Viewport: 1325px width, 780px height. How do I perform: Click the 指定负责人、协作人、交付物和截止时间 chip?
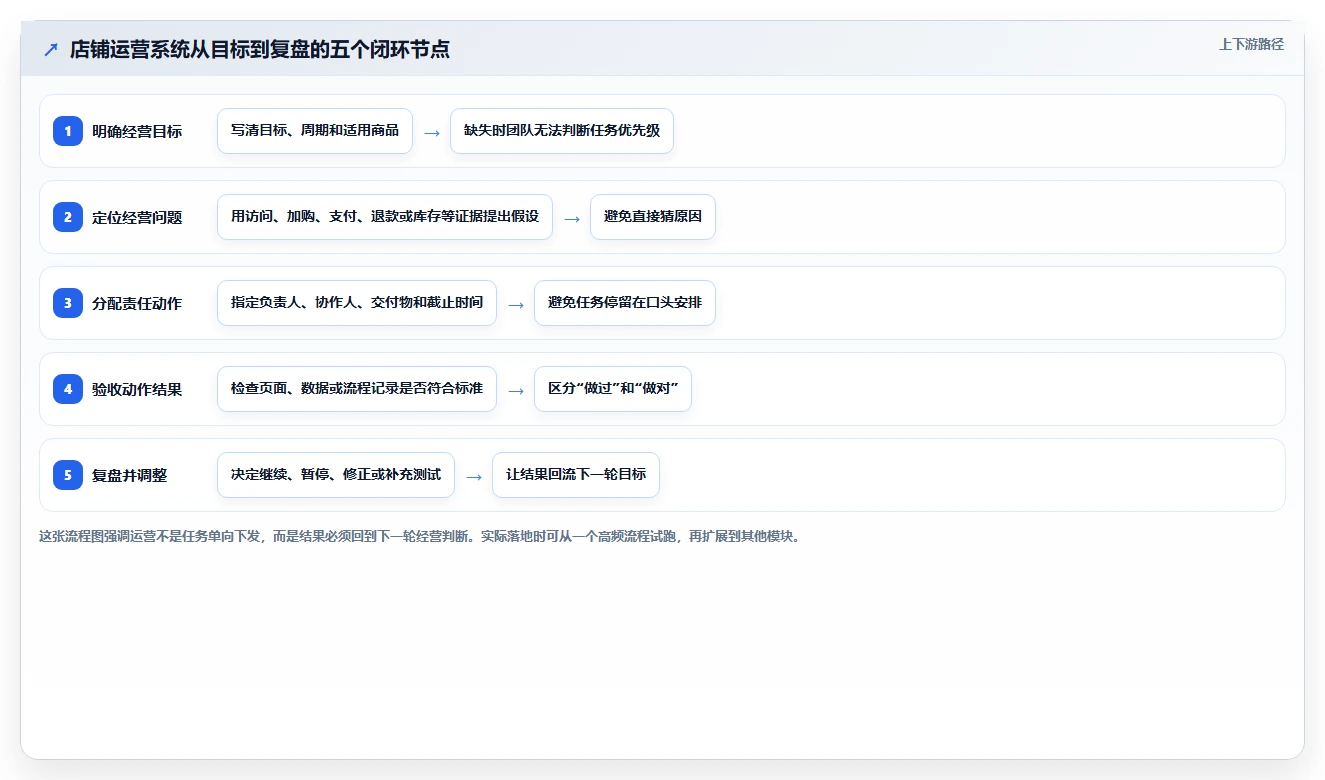(x=357, y=303)
